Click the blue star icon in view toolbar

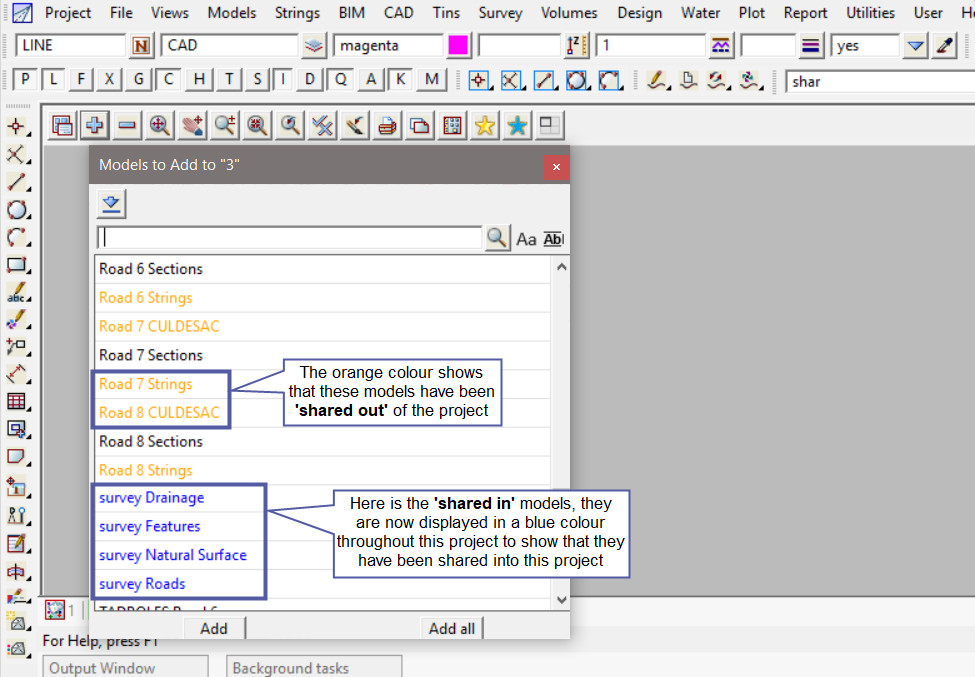517,125
